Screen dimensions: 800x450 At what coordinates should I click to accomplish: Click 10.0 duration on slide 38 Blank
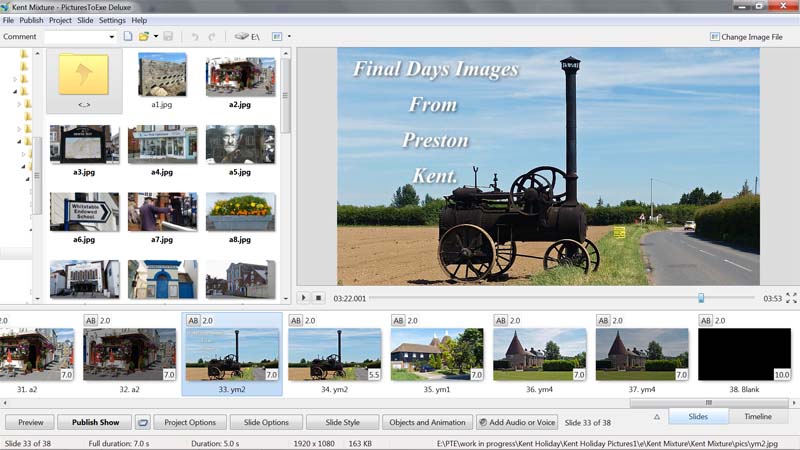[782, 374]
